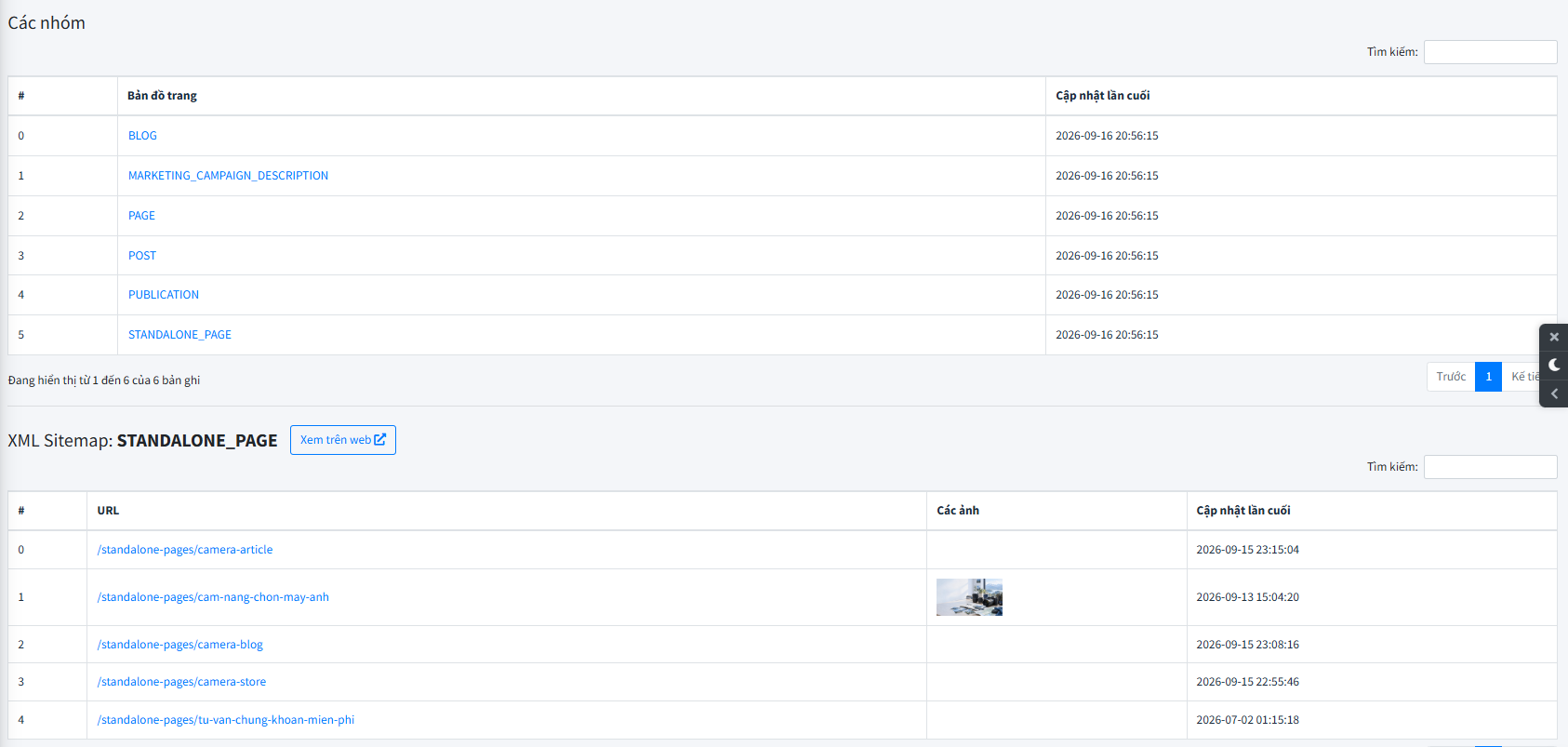Click timestamp 2026-09-15 22:55:46

click(1247, 682)
